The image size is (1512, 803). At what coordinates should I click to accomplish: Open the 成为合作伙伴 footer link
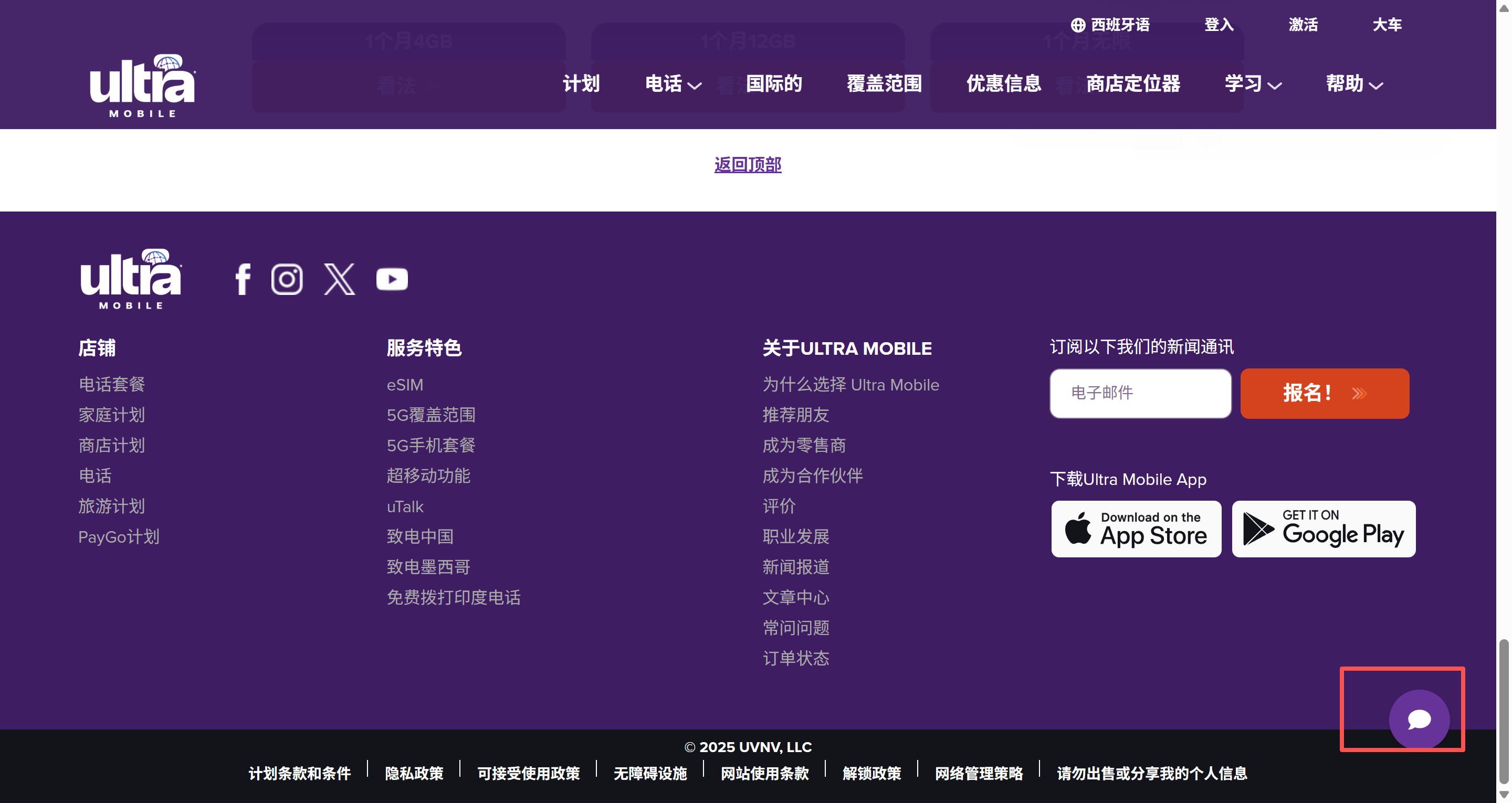813,476
